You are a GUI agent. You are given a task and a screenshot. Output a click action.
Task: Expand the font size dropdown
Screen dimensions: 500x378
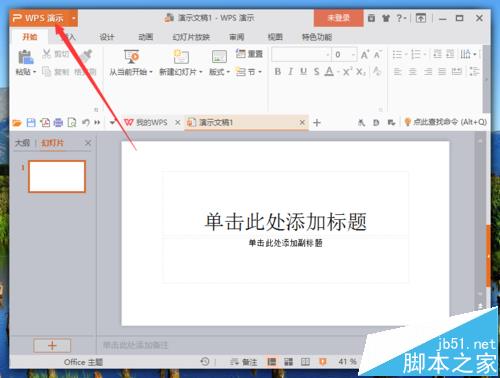353,55
